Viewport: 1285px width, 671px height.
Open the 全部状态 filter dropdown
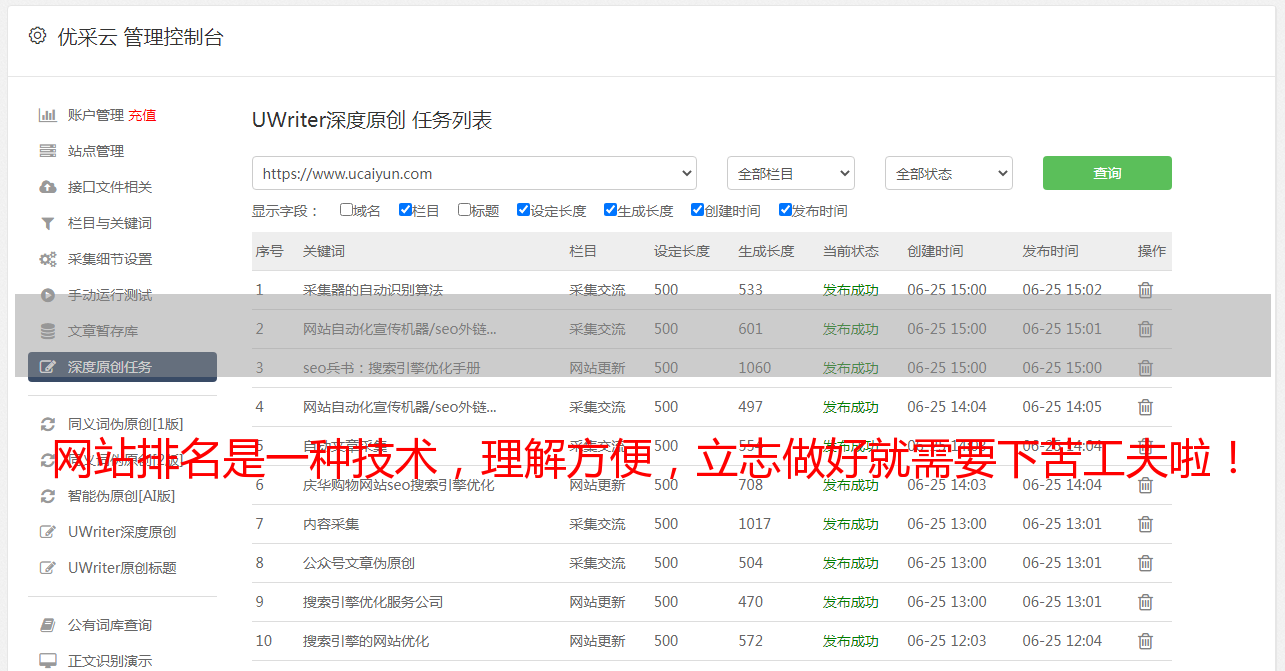948,173
